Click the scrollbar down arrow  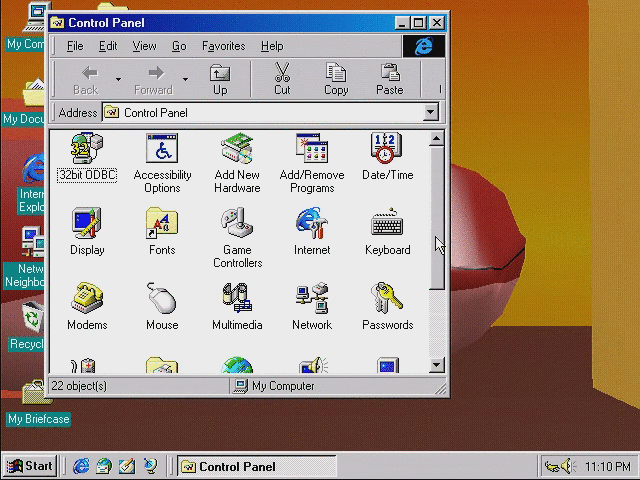pyautogui.click(x=436, y=365)
